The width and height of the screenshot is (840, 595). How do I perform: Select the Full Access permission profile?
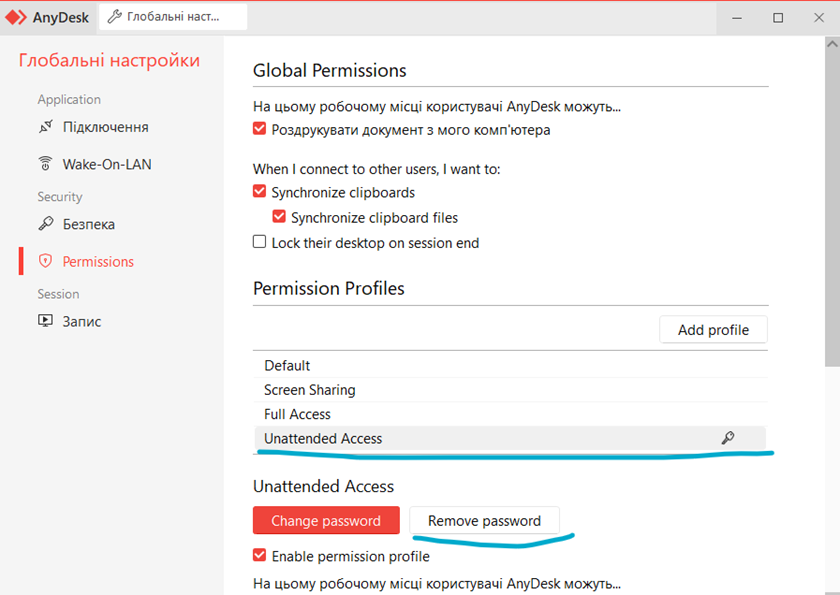tap(298, 414)
